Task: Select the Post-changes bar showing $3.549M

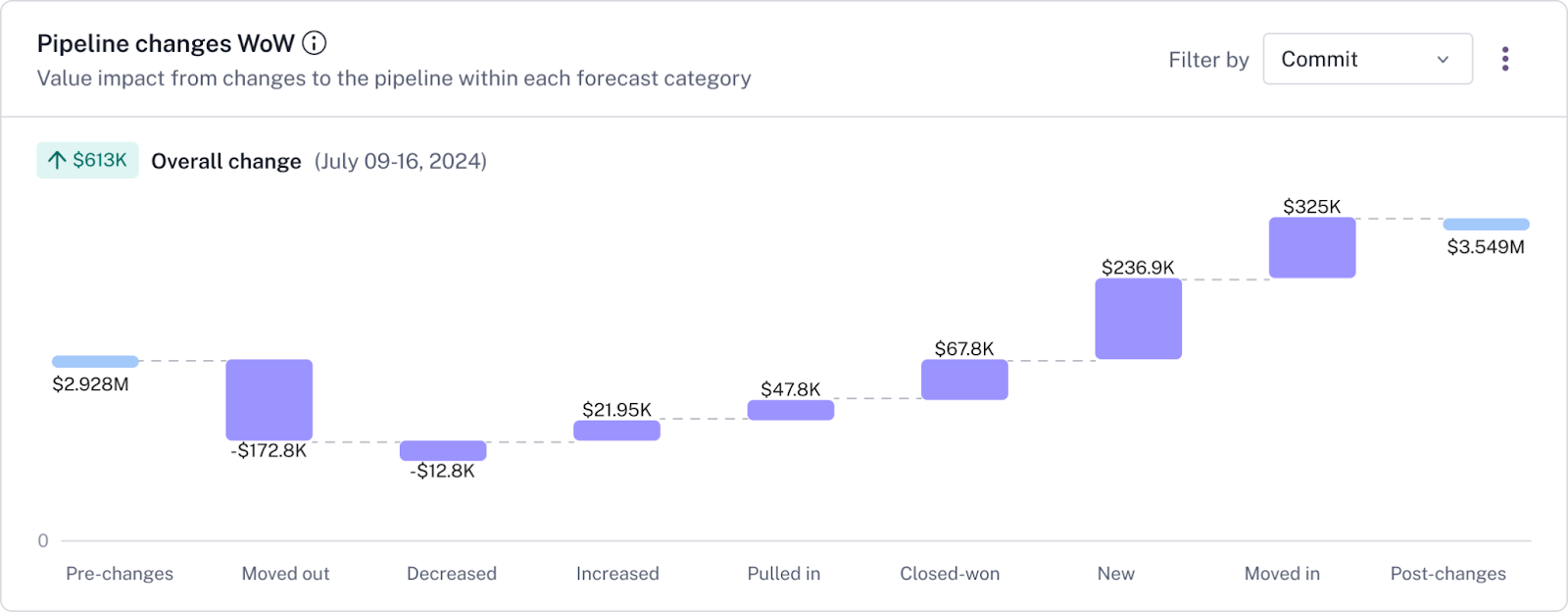Action: pyautogui.click(x=1485, y=223)
